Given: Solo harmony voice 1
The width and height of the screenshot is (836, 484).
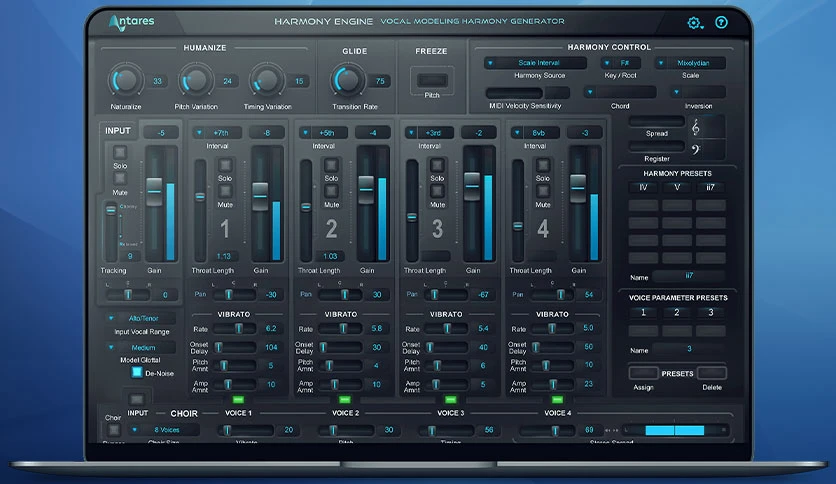Looking at the screenshot, I should (225, 165).
